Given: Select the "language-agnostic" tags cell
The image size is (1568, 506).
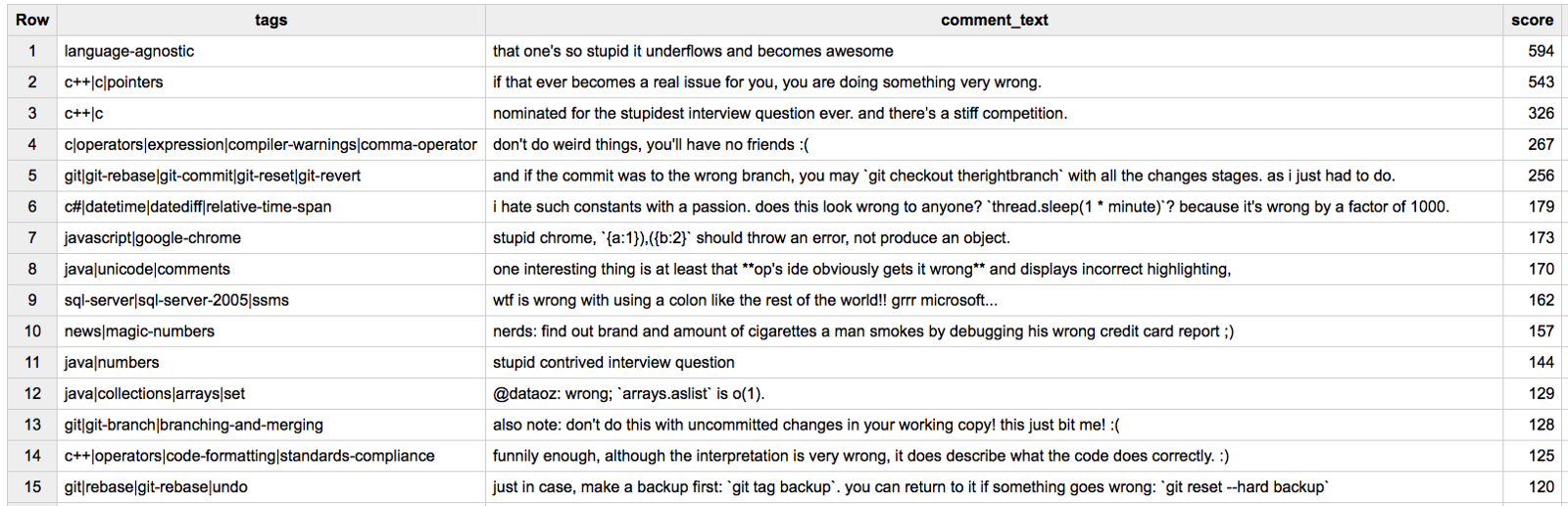Looking at the screenshot, I should (129, 51).
